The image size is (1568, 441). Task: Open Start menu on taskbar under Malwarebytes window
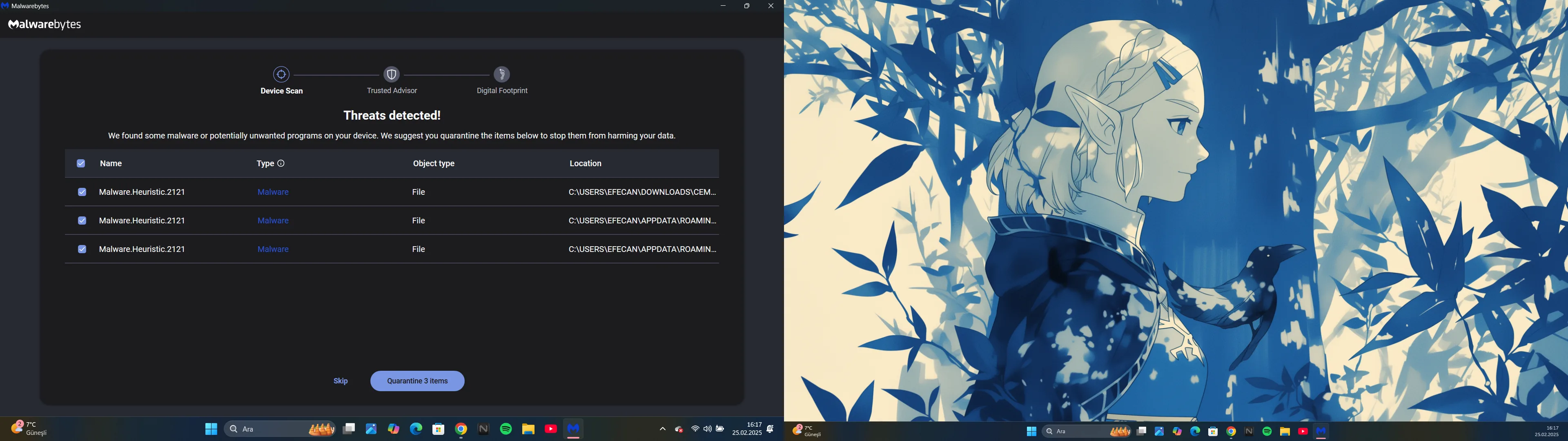[x=211, y=430]
